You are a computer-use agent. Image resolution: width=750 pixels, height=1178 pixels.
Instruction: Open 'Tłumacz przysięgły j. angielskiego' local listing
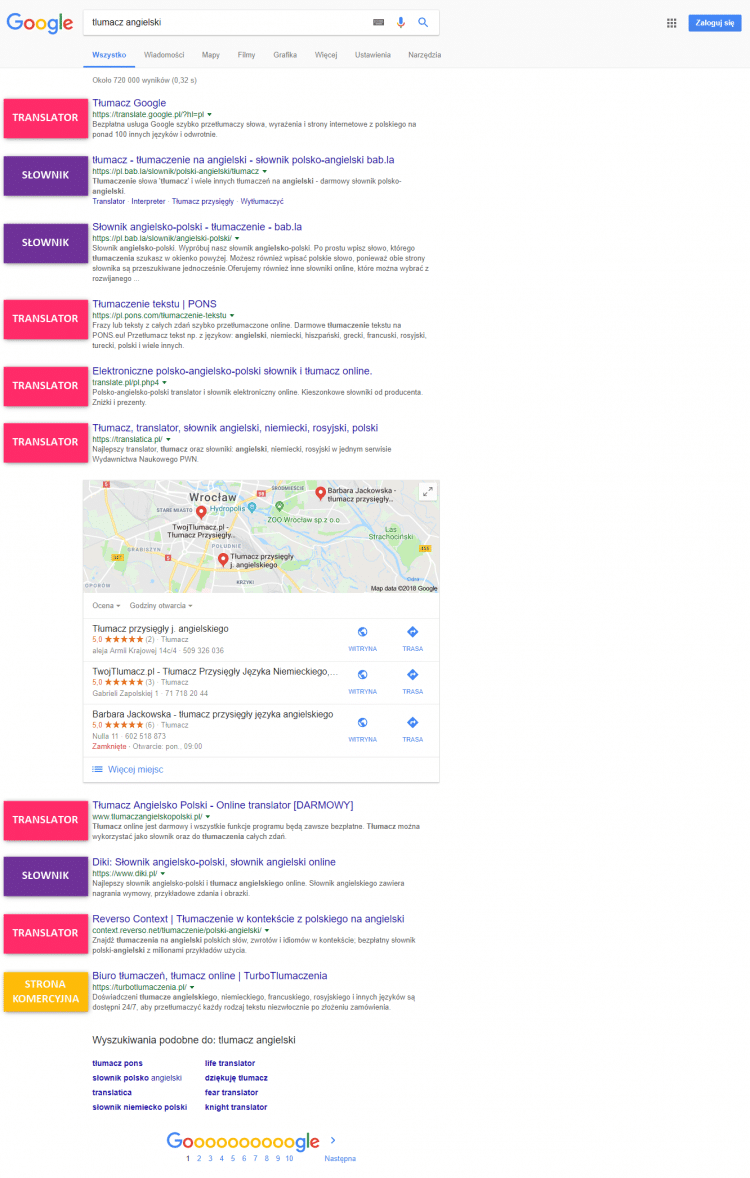(x=160, y=629)
